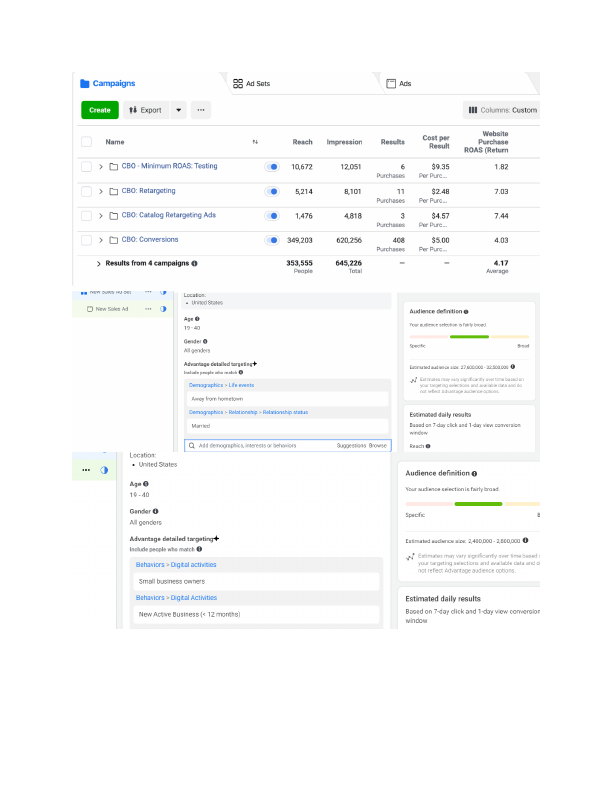This screenshot has height=792, width=612.
Task: Open Gender info icon in Demographics targeting panel
Action: click(x=205, y=341)
